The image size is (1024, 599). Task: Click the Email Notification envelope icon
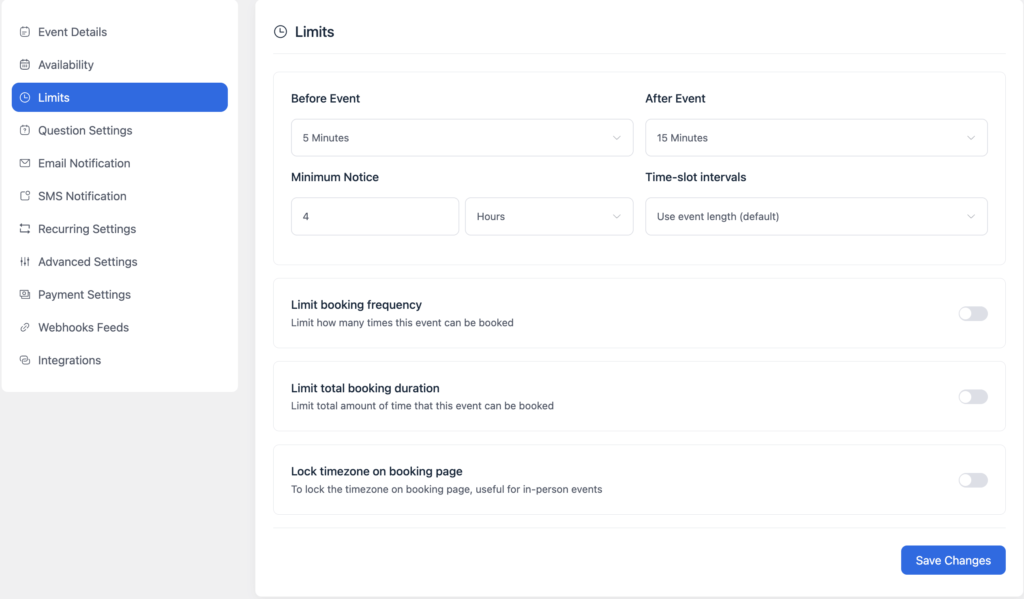coord(25,163)
